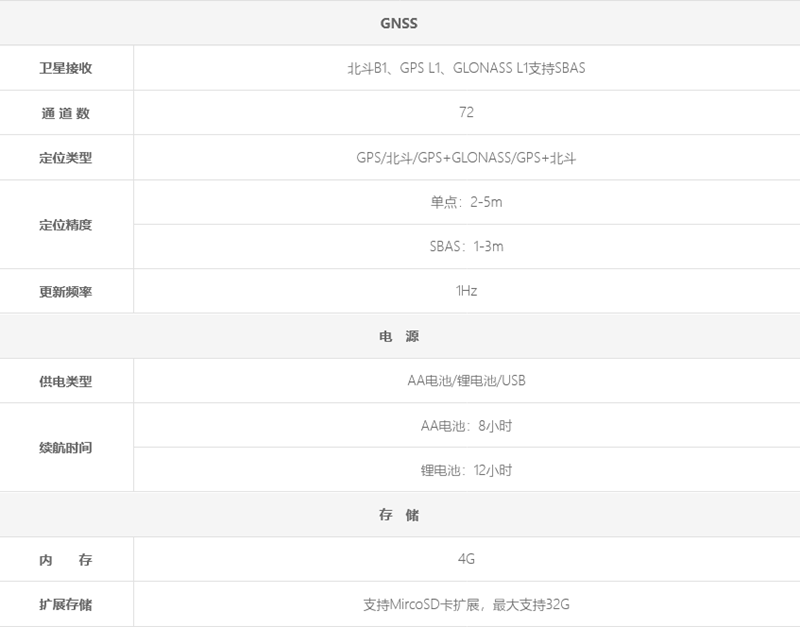Click the 北斗B1、GPS L1、GLONASS L1 value
Image resolution: width=800 pixels, height=627 pixels.
[x=466, y=69]
